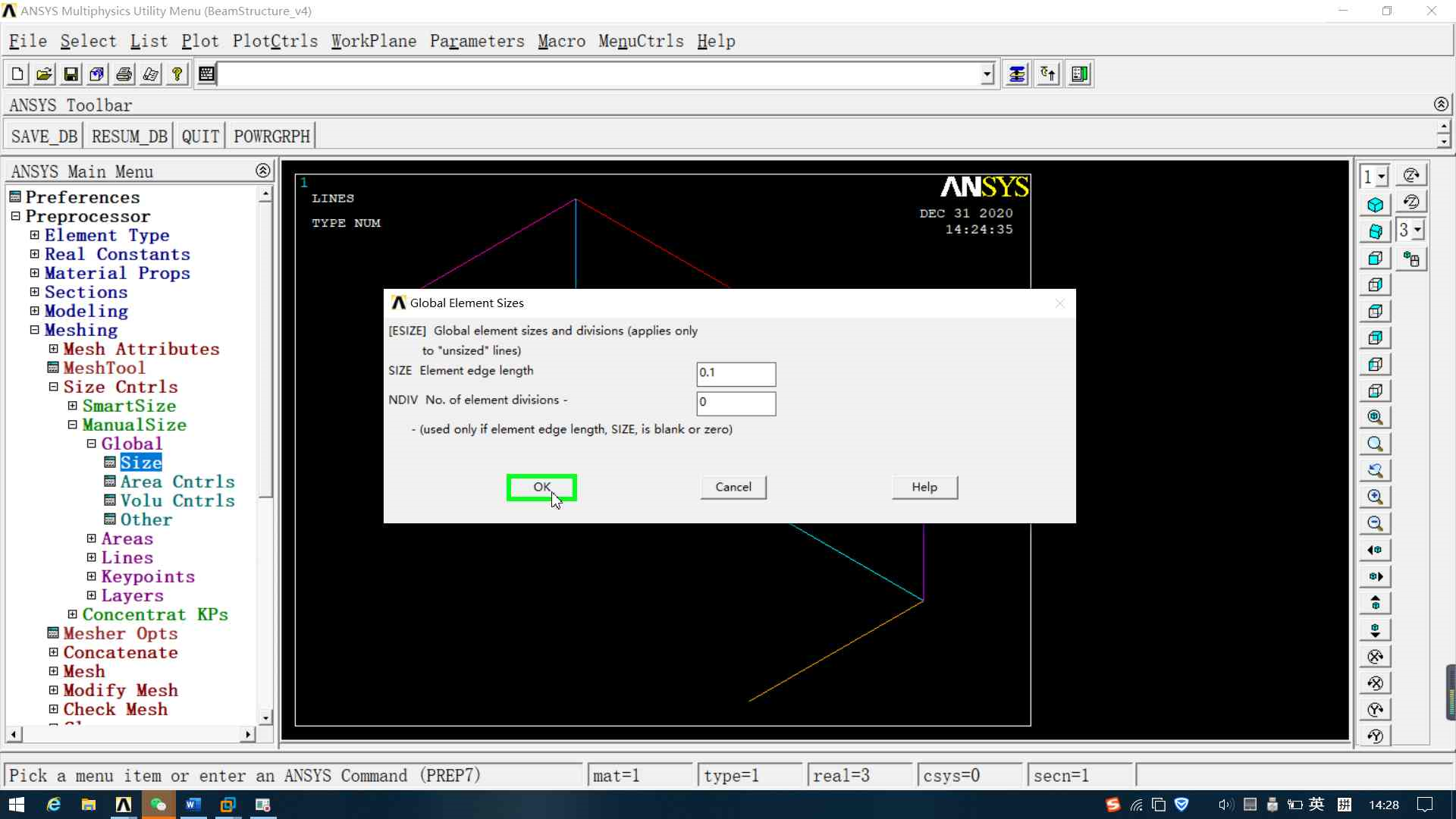
Task: Click the Element edge length SIZE field
Action: point(736,373)
